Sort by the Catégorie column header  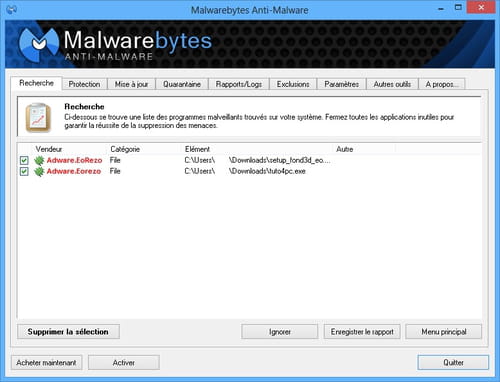(x=125, y=149)
